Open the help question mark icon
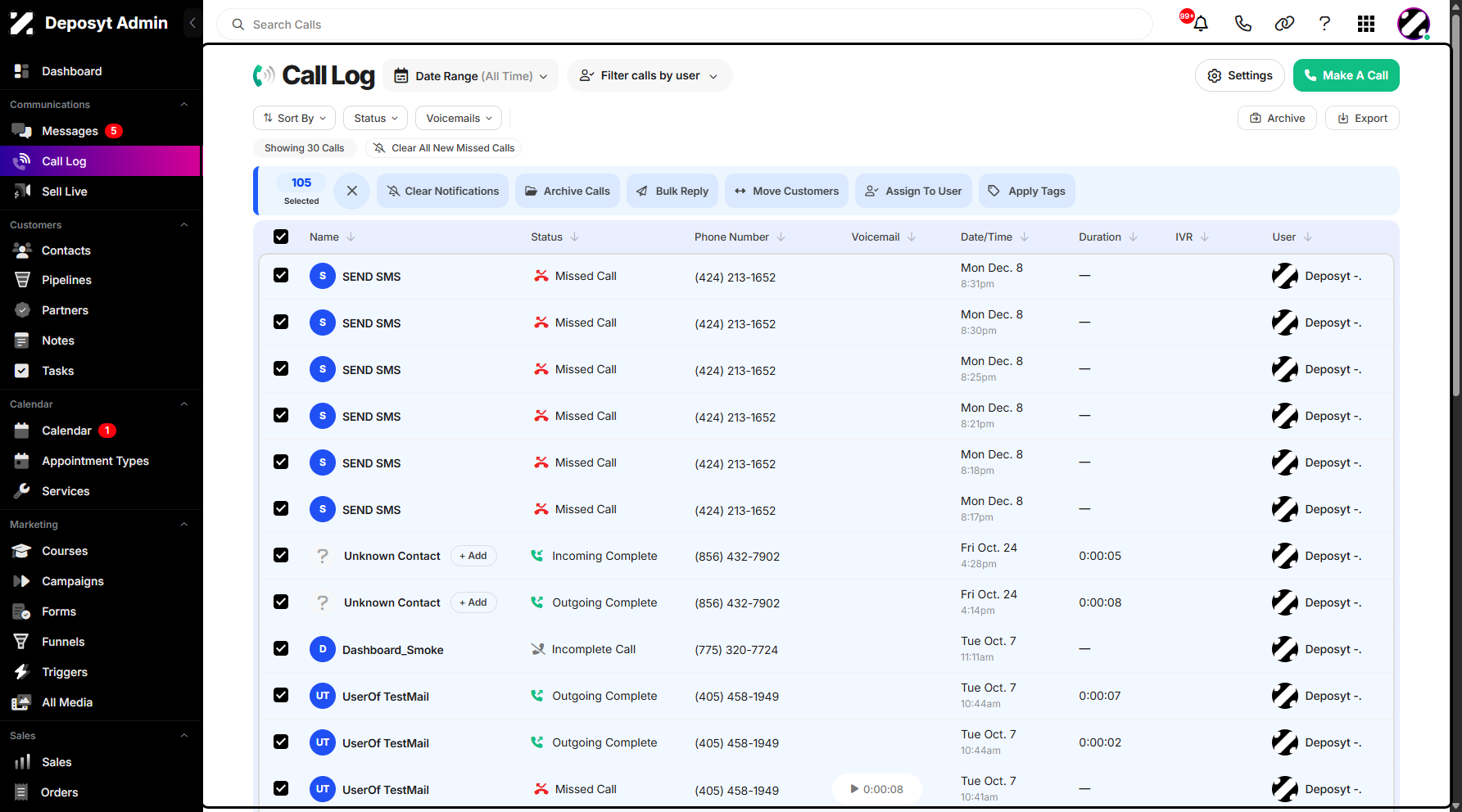This screenshot has width=1462, height=812. [1324, 24]
